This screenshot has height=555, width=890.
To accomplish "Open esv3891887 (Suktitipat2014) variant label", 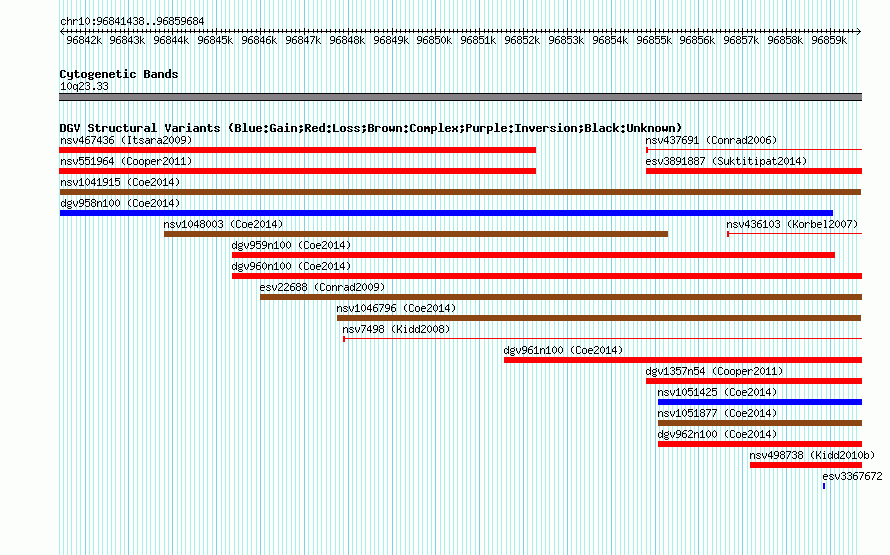I will 726,161.
